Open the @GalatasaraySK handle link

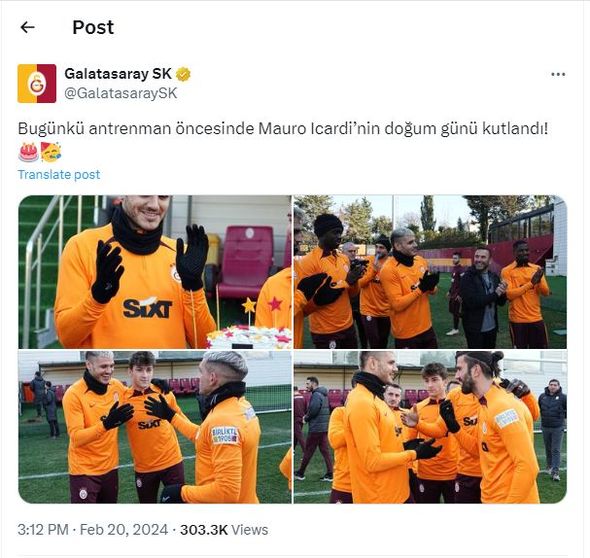click(x=120, y=93)
